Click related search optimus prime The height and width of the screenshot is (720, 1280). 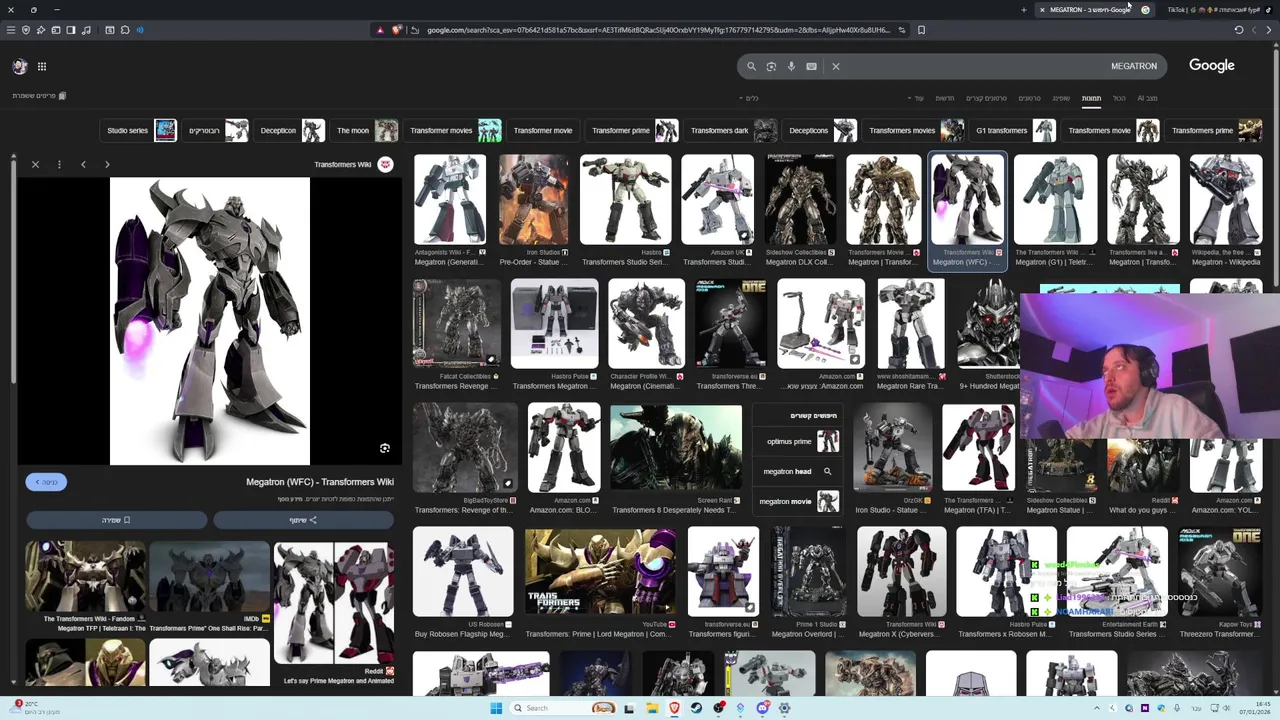798,441
